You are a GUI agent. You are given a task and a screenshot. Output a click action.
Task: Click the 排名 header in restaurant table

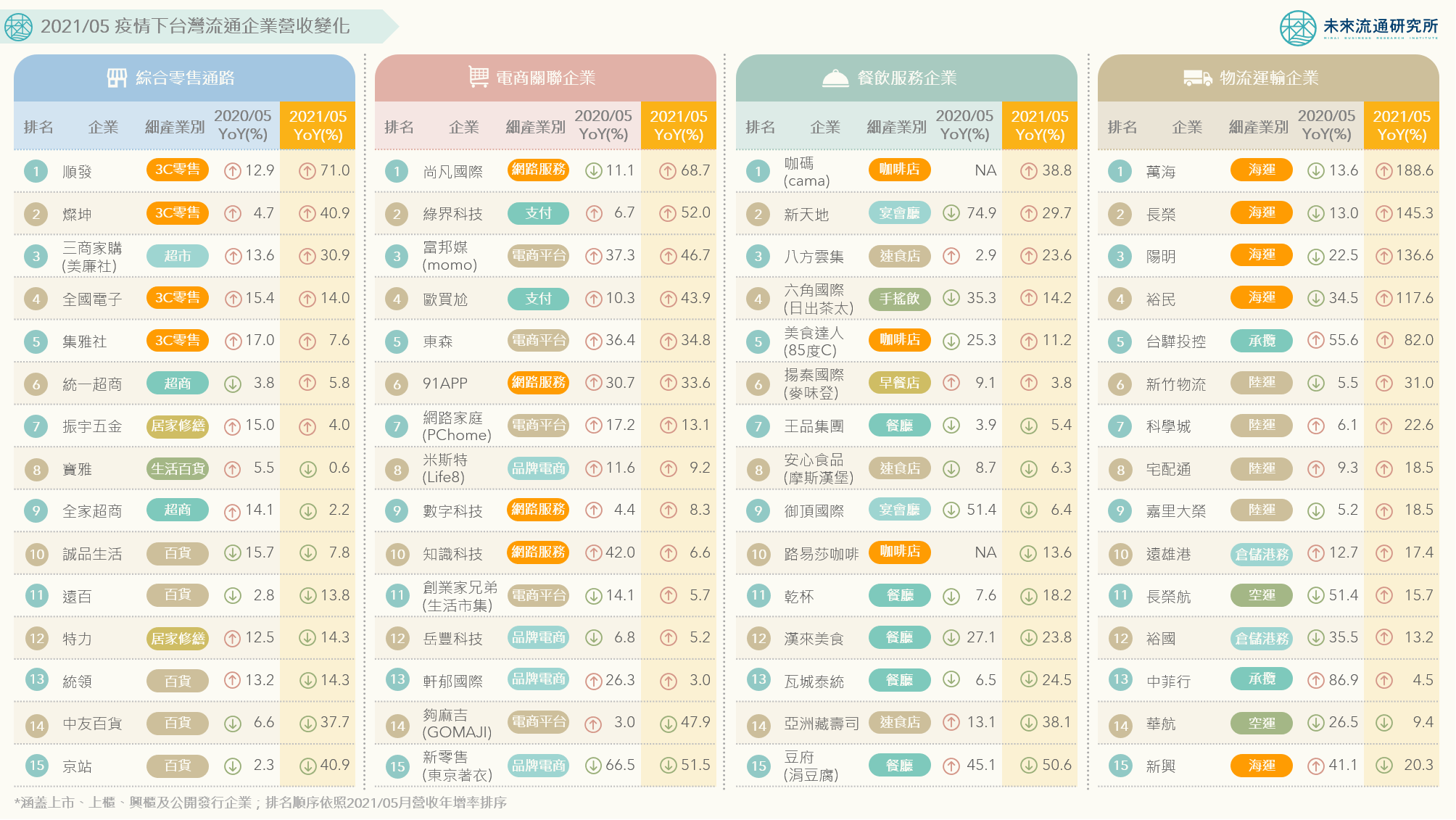click(x=760, y=127)
